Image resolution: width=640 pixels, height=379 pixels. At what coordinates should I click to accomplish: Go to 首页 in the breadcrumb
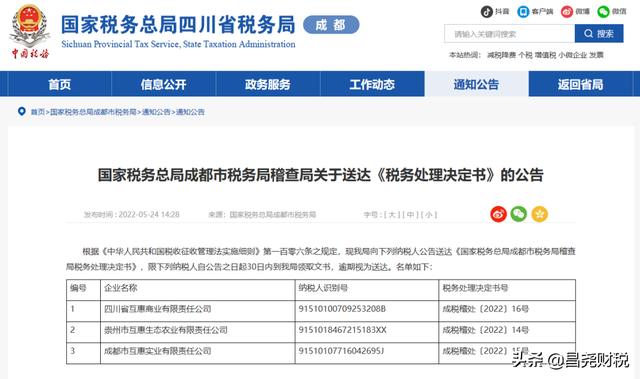click(38, 112)
